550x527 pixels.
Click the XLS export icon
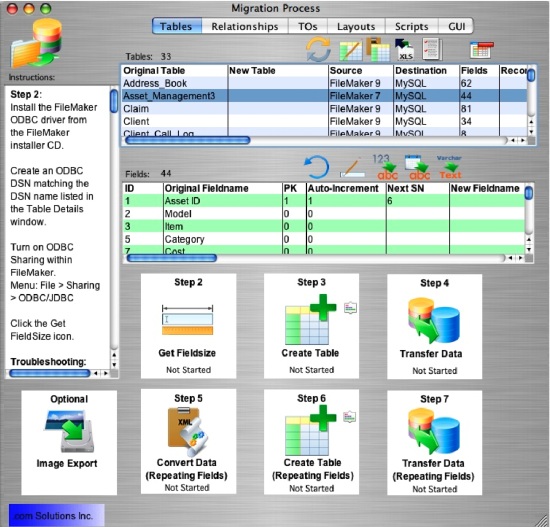(x=404, y=49)
